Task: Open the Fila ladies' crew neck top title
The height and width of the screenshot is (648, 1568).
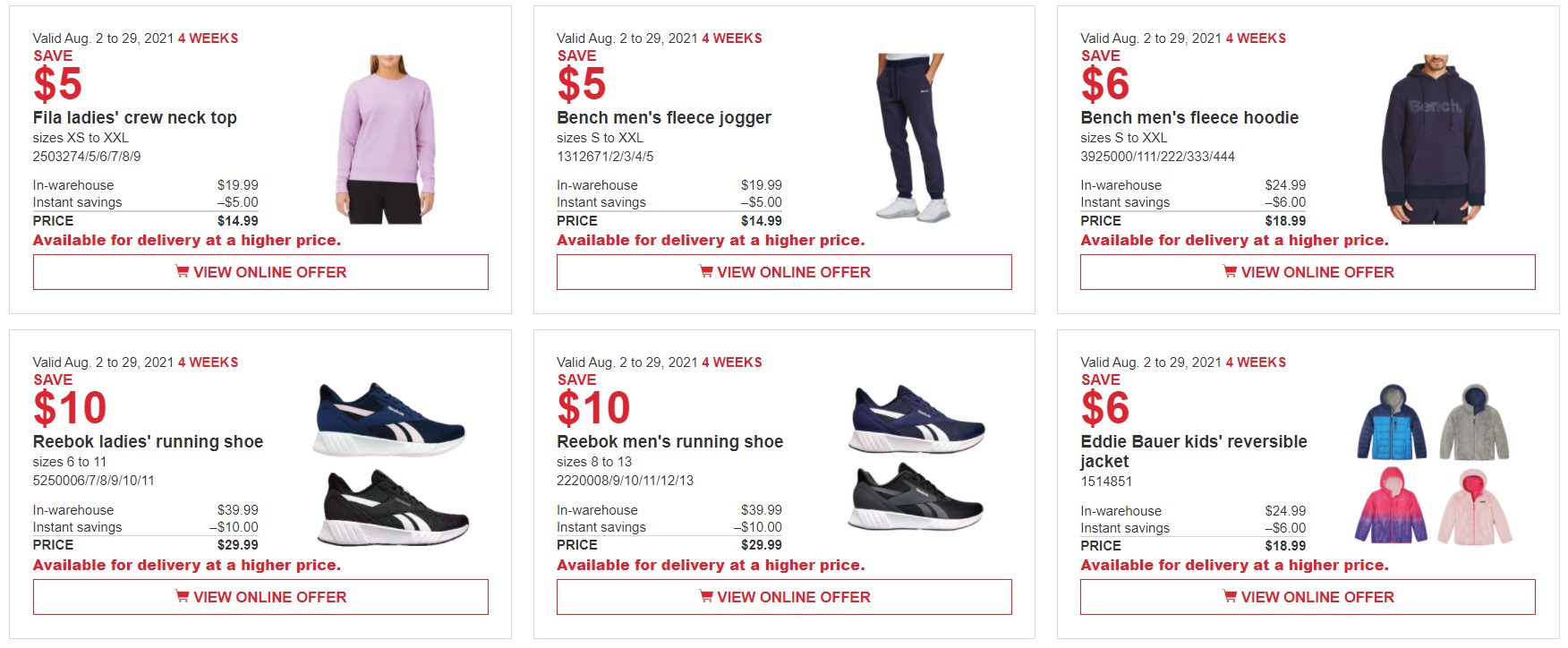Action: 135,118
